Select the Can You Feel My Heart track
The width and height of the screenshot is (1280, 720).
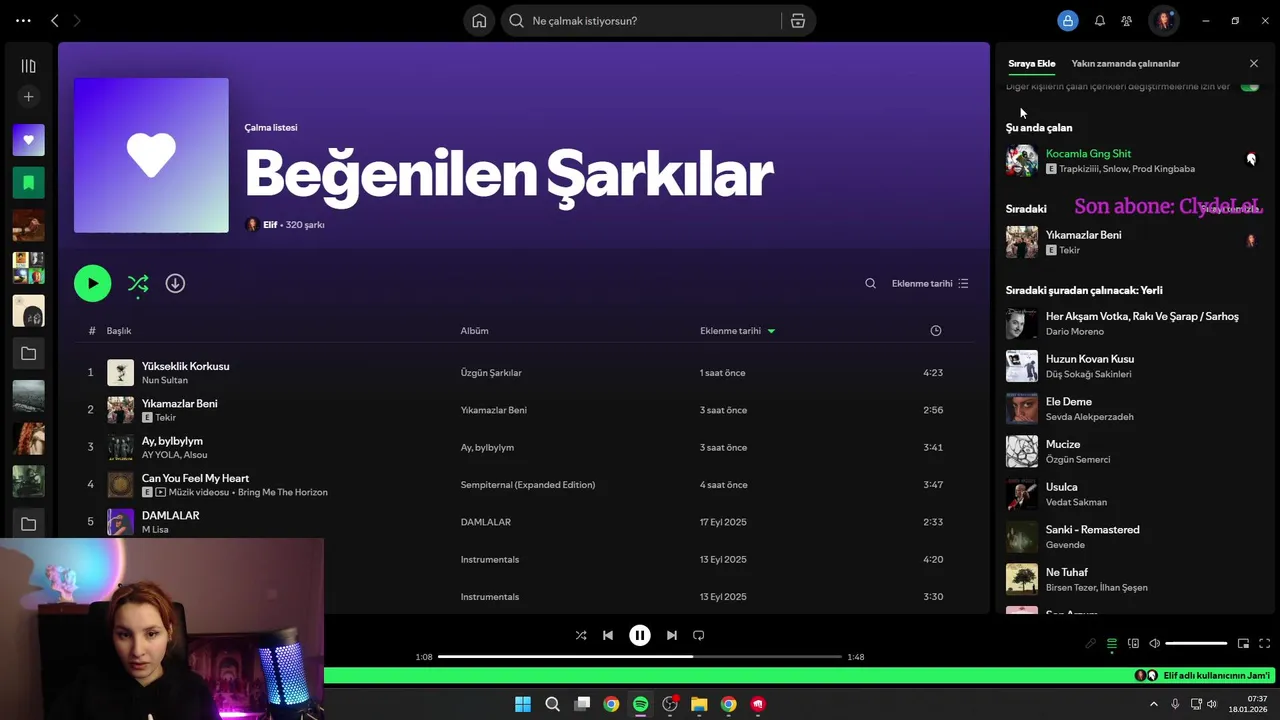524,485
